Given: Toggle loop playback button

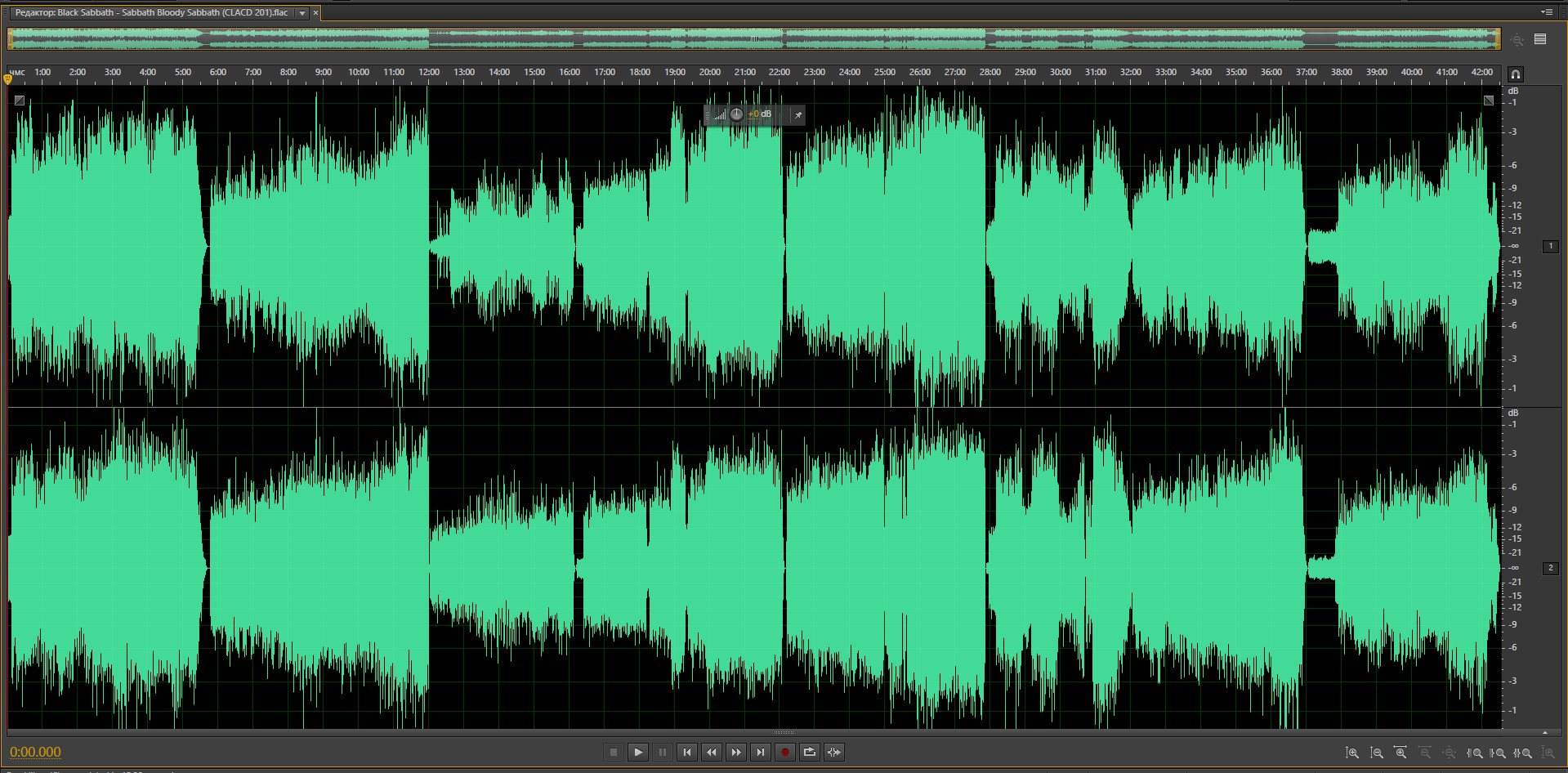Looking at the screenshot, I should (809, 753).
